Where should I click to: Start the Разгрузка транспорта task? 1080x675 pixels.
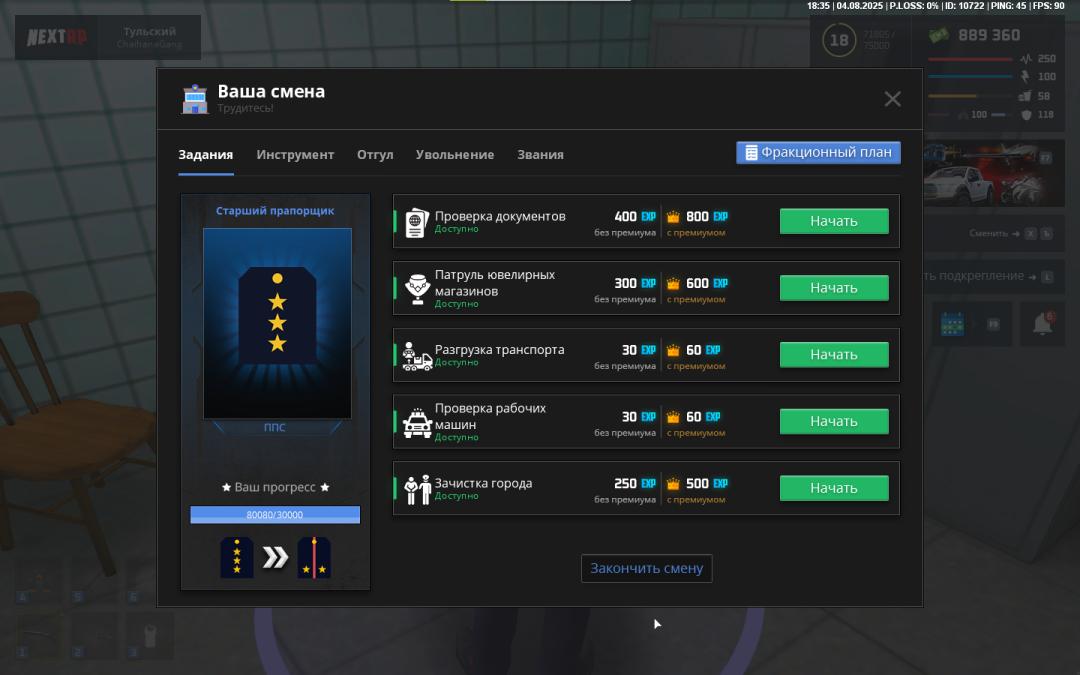click(834, 355)
